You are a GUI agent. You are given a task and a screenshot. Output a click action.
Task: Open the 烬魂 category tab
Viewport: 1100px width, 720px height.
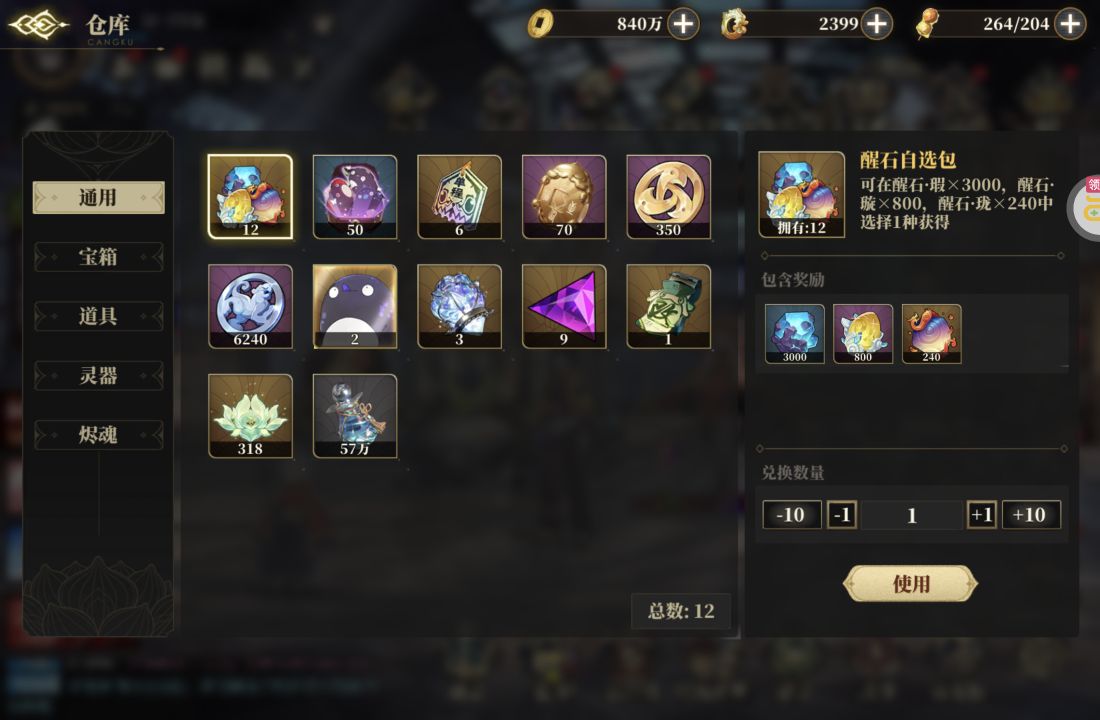pyautogui.click(x=98, y=435)
